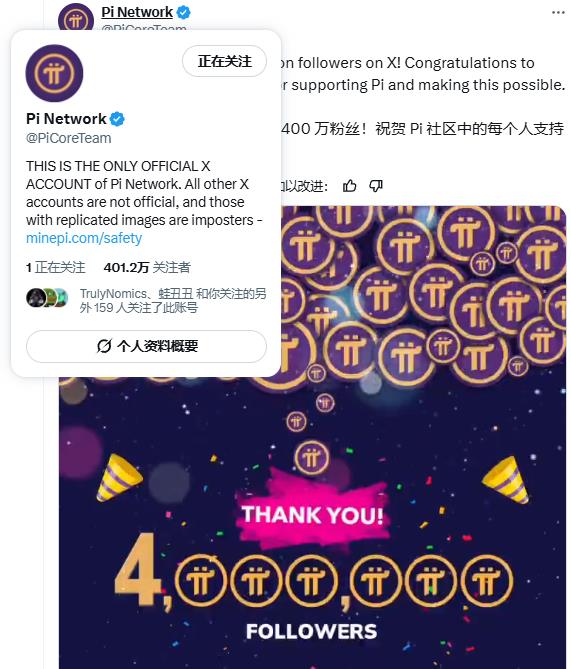Open the 个人资料概要 profile summary button

click(x=146, y=346)
